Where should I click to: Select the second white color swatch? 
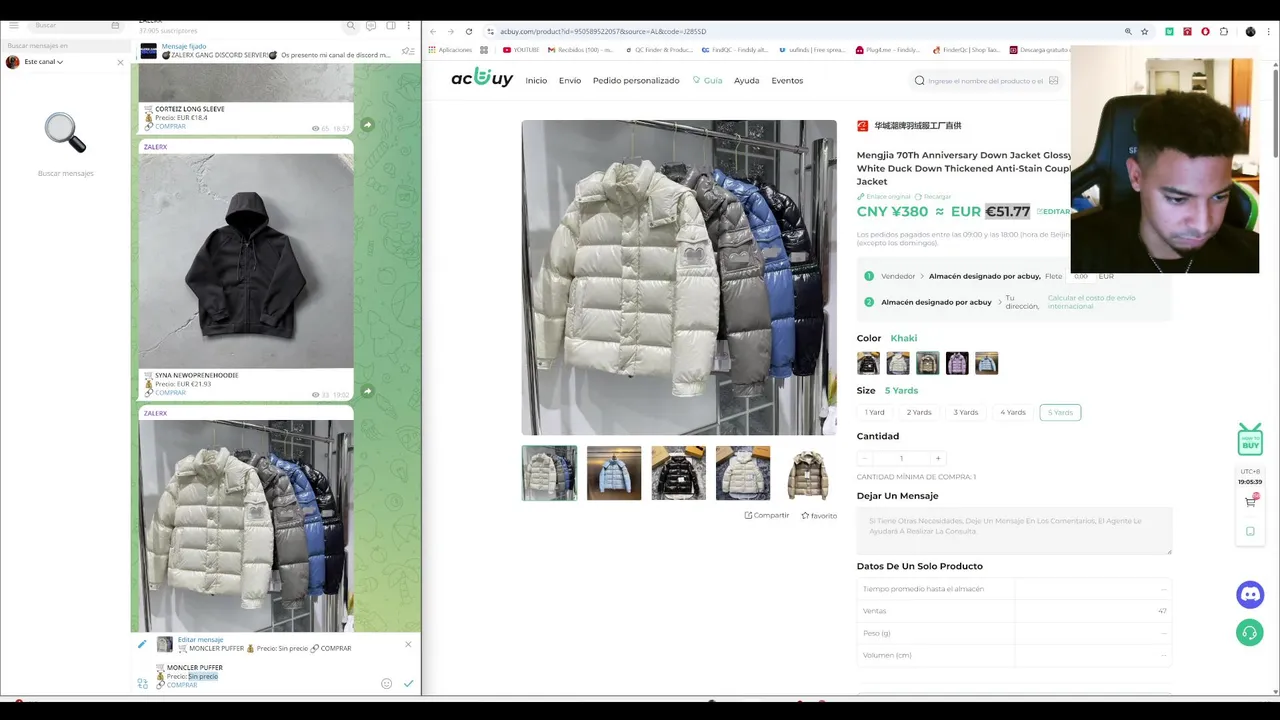coord(898,363)
